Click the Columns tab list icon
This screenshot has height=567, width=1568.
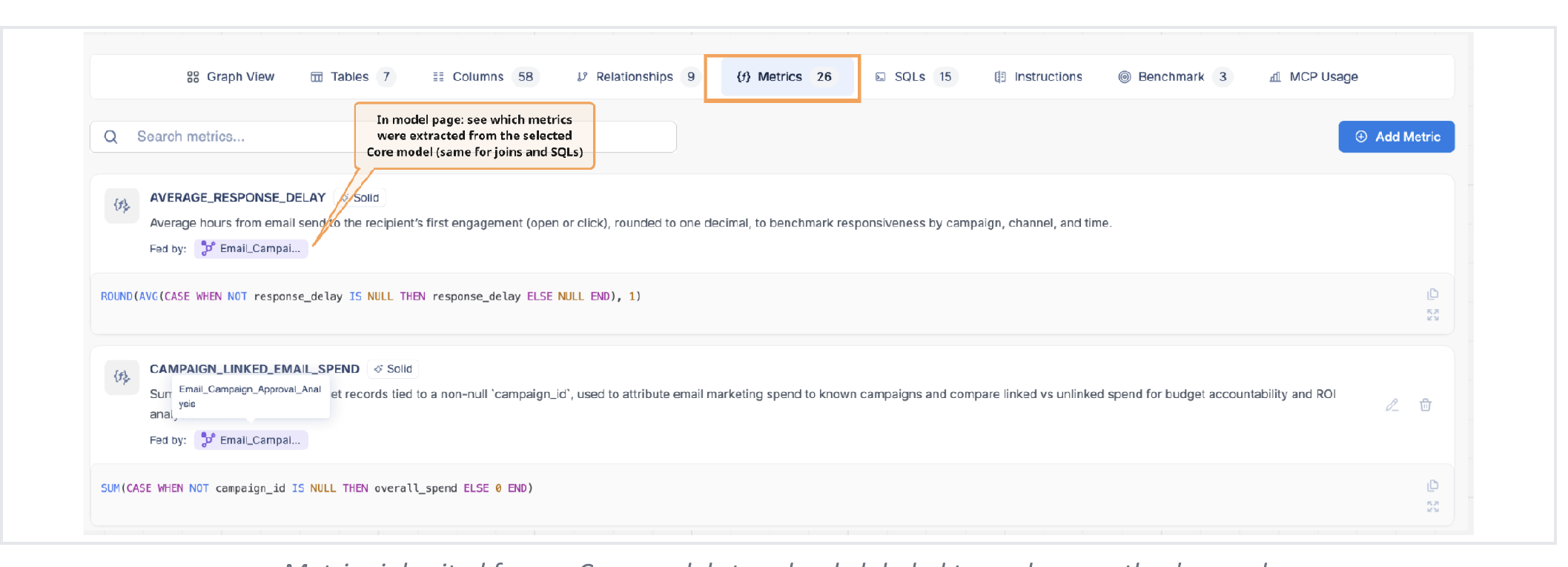coord(438,77)
